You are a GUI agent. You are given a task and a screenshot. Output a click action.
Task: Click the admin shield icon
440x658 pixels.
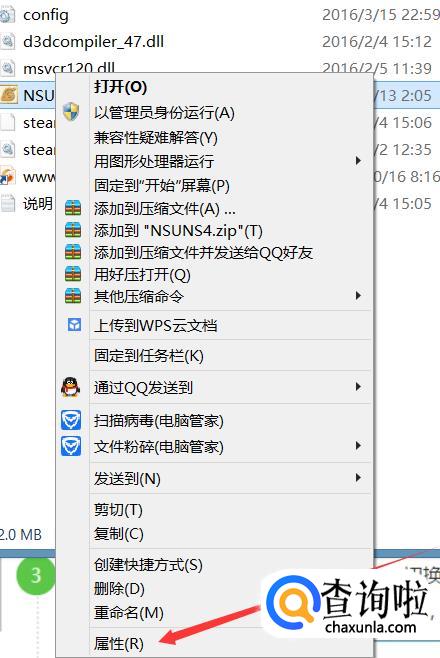(x=71, y=112)
